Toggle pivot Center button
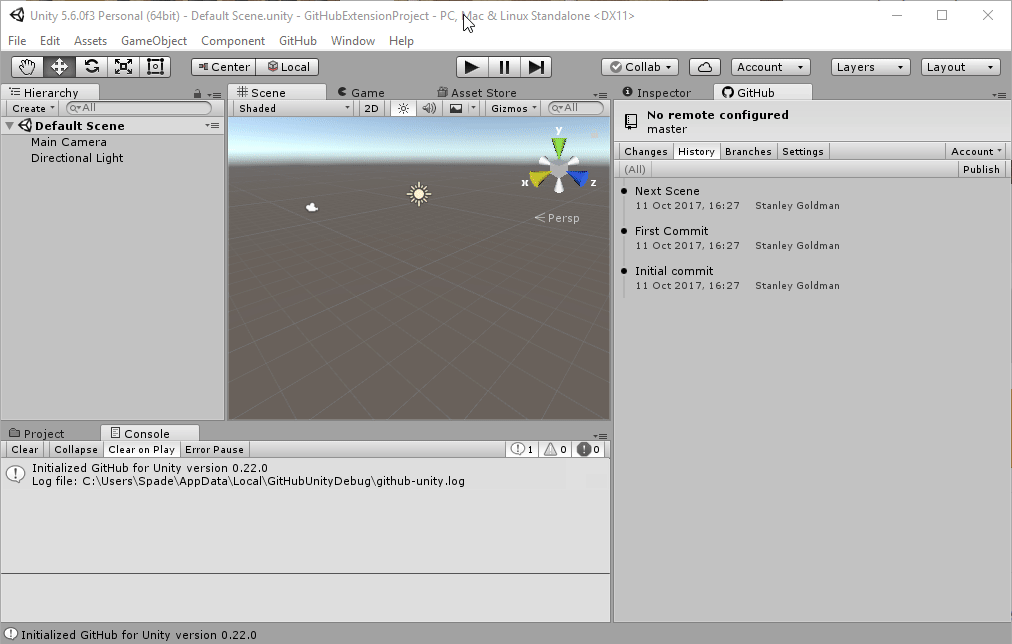The width and height of the screenshot is (1012, 644). pyautogui.click(x=223, y=67)
